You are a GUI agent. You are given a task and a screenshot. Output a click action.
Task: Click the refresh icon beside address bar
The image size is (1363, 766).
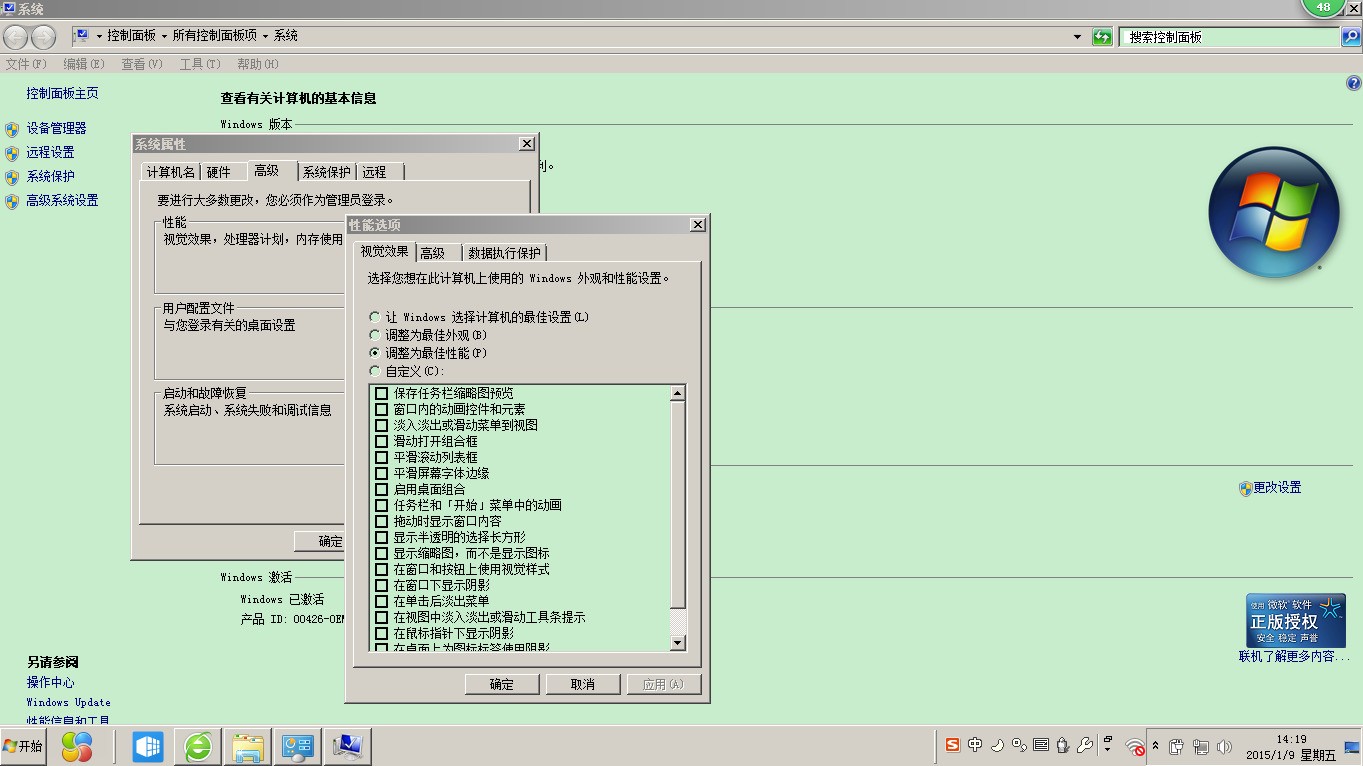tap(1102, 37)
